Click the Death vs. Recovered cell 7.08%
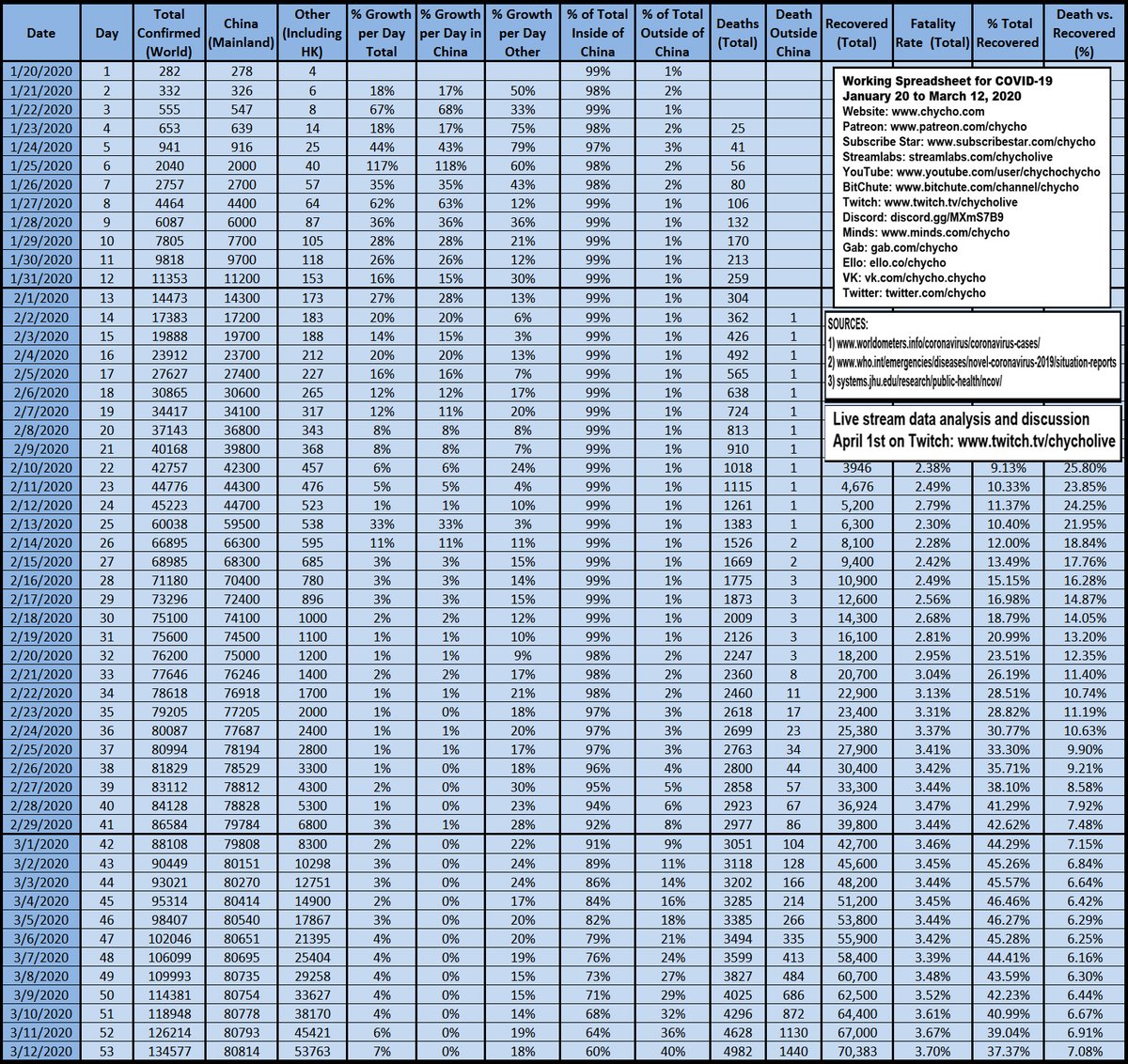The image size is (1128, 1064). pos(1084,1051)
